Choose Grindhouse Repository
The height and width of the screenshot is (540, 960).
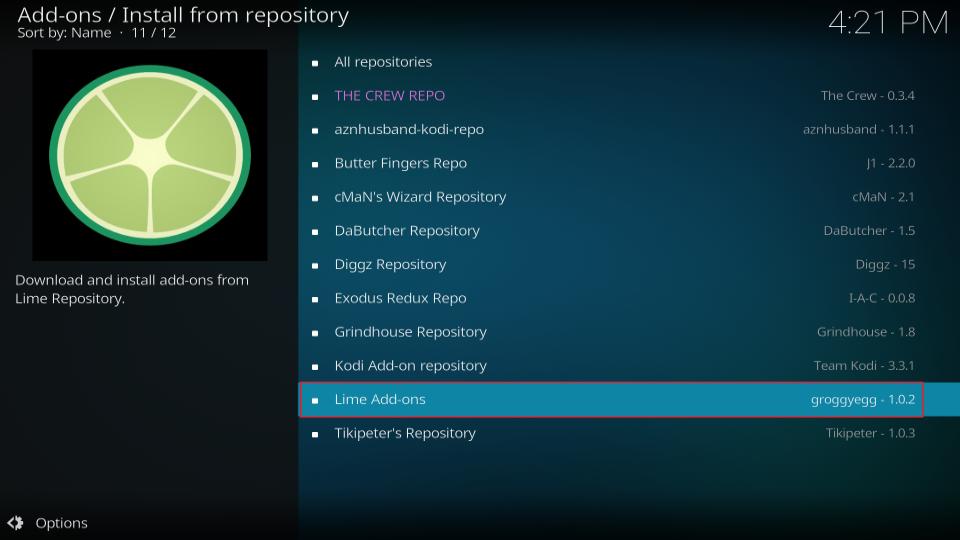tap(629, 331)
